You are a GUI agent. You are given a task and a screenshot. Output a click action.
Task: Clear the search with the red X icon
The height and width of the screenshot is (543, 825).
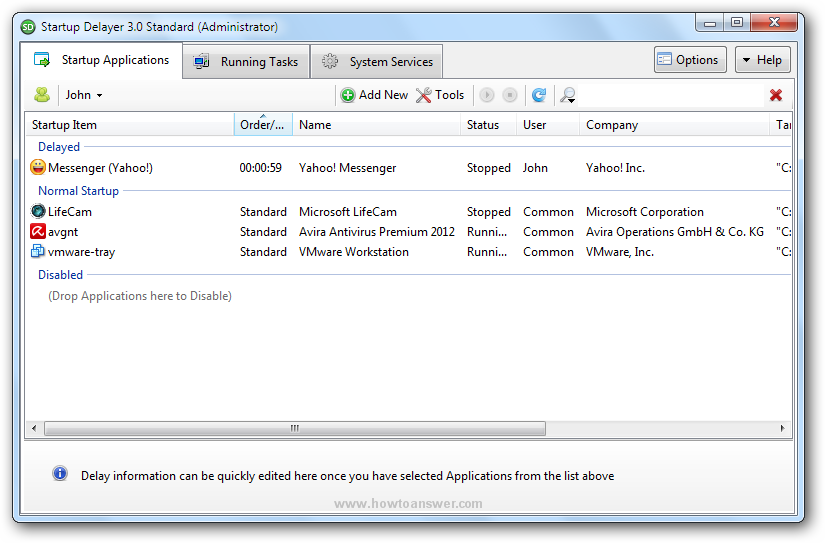776,95
